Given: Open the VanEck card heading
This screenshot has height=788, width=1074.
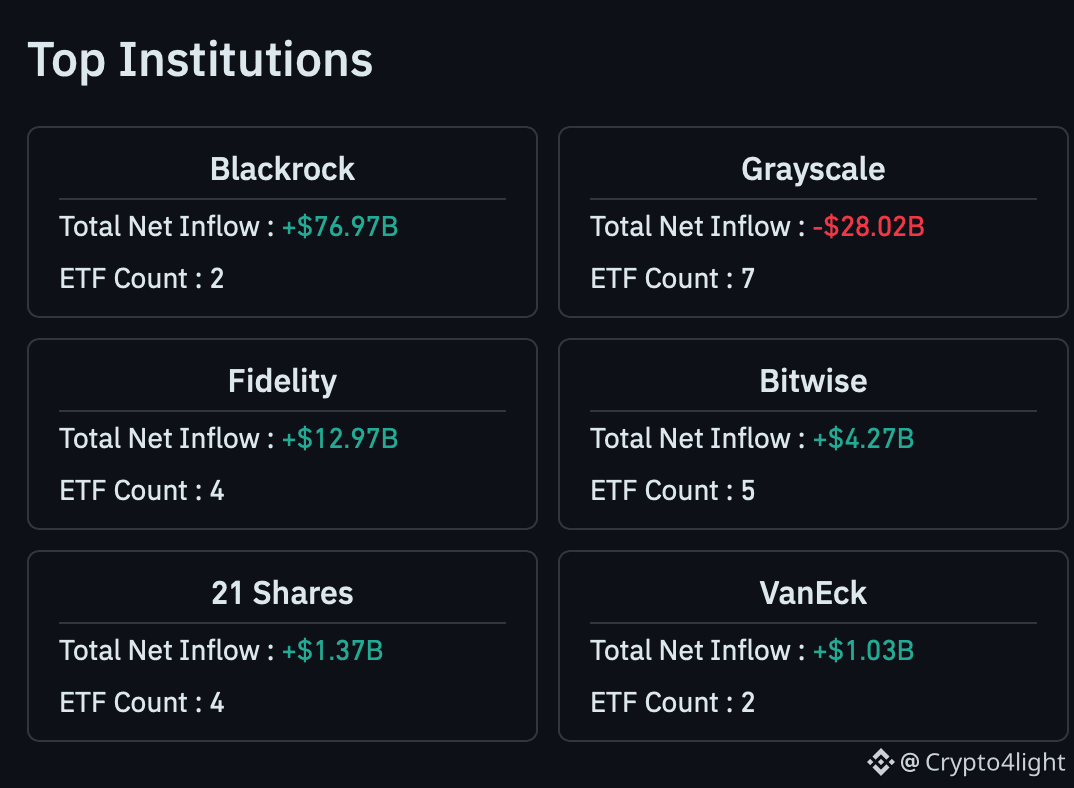Looking at the screenshot, I should coord(813,593).
